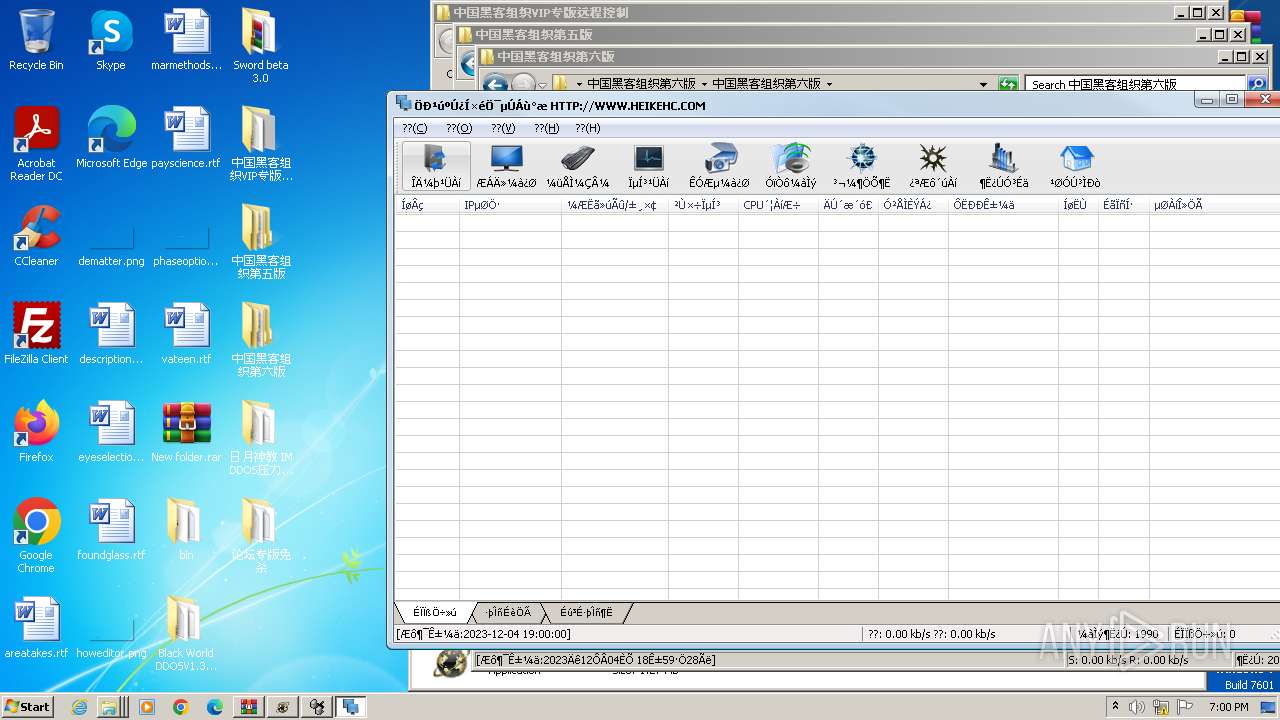Launch Microsoft Edge desktop shortcut
Screen dimensions: 1280x720
111,139
